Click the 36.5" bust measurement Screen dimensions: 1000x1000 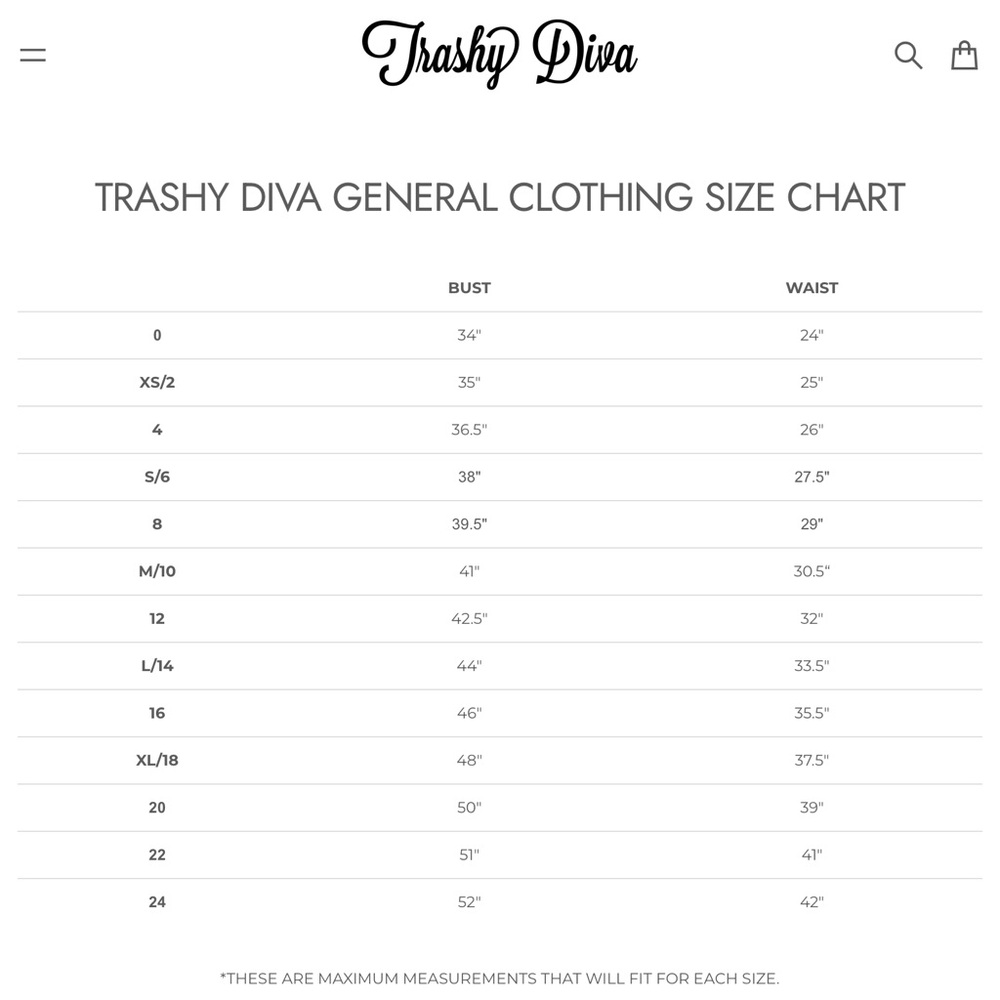[469, 430]
